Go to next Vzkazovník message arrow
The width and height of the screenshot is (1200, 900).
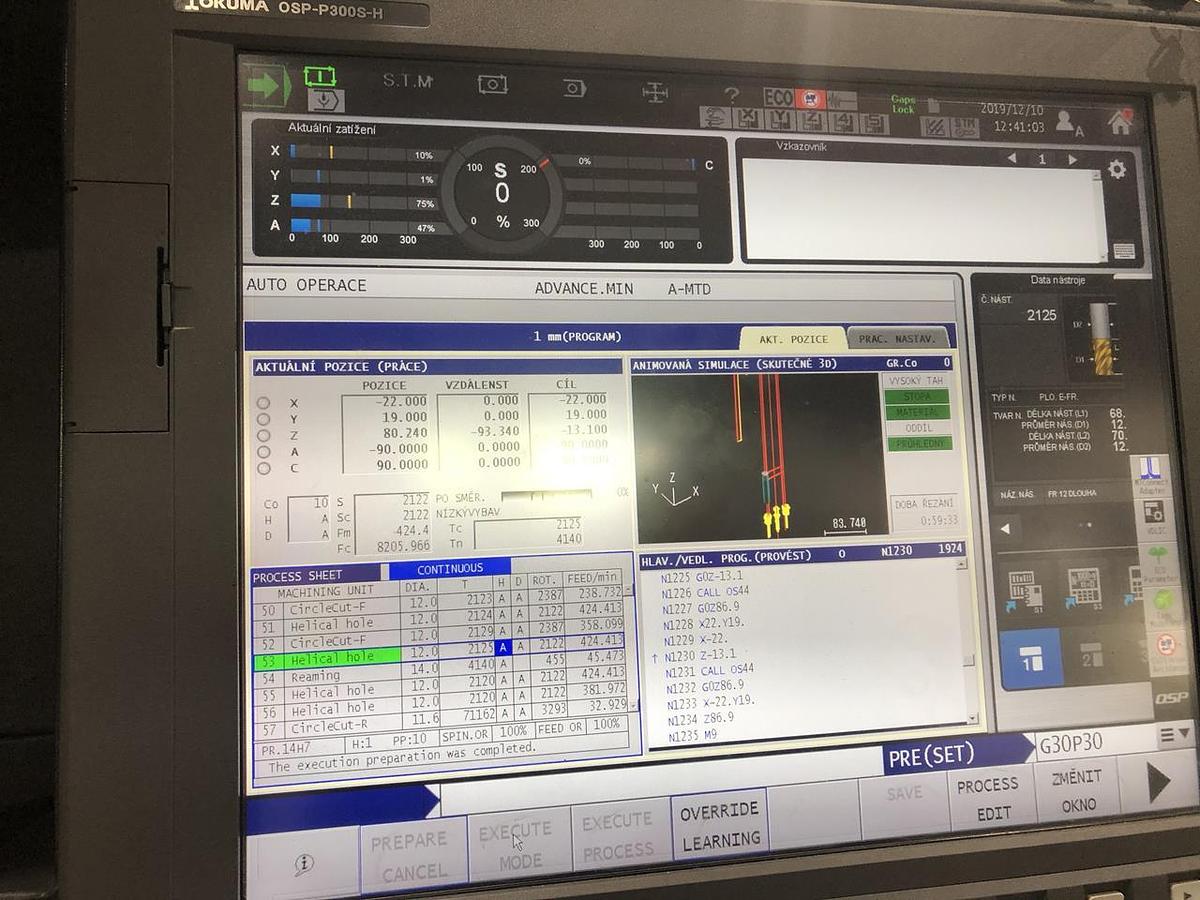tap(1073, 159)
